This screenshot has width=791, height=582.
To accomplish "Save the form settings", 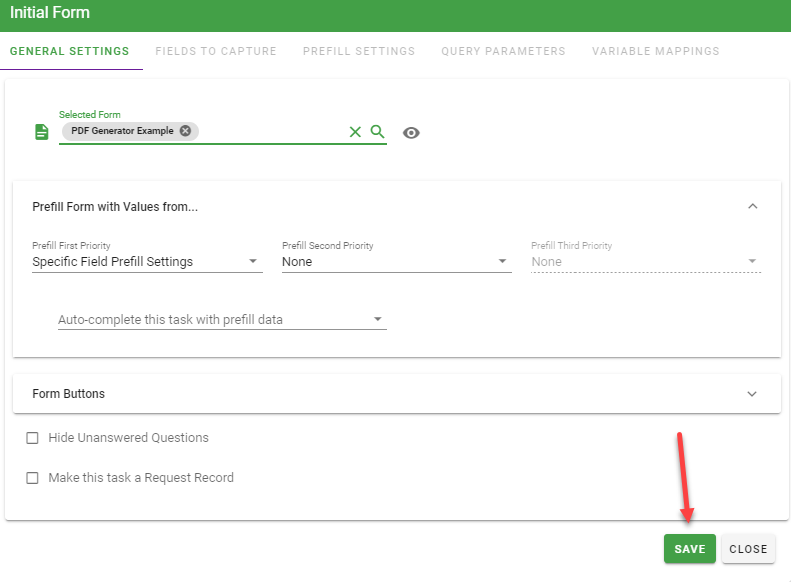I will pos(690,549).
